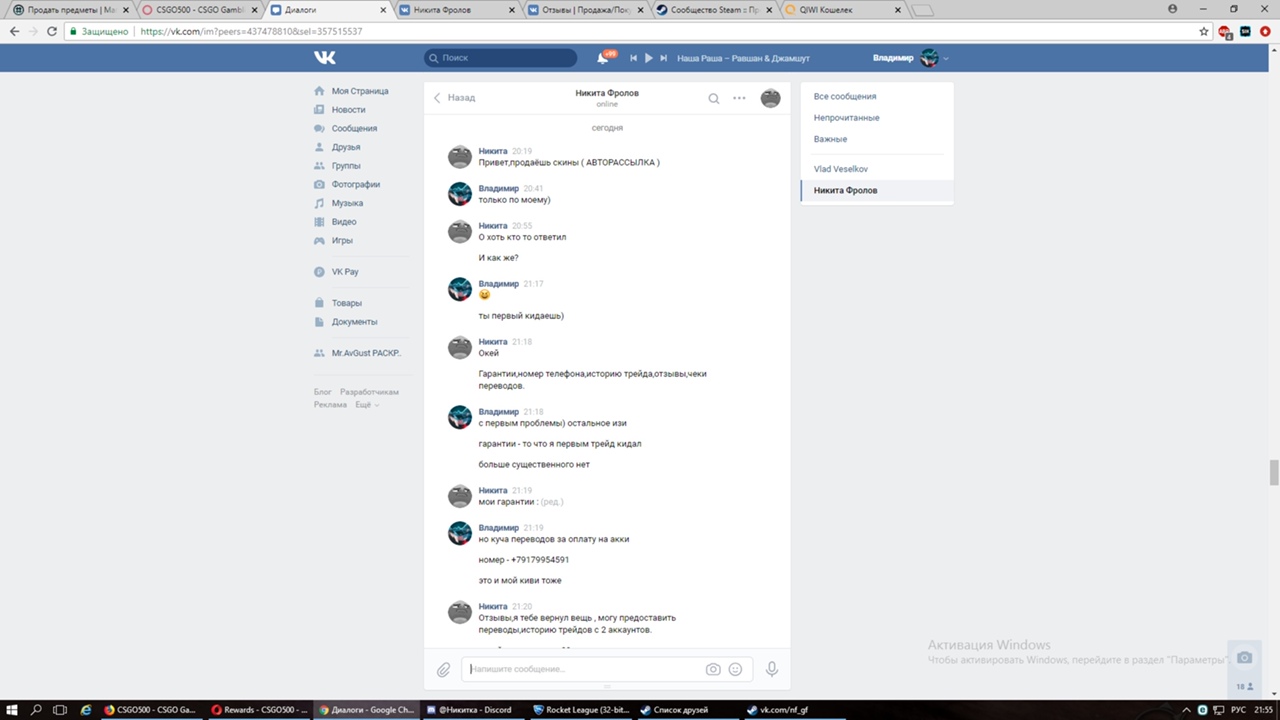Switch to the Vlad Veselkov conversation

pyautogui.click(x=840, y=169)
